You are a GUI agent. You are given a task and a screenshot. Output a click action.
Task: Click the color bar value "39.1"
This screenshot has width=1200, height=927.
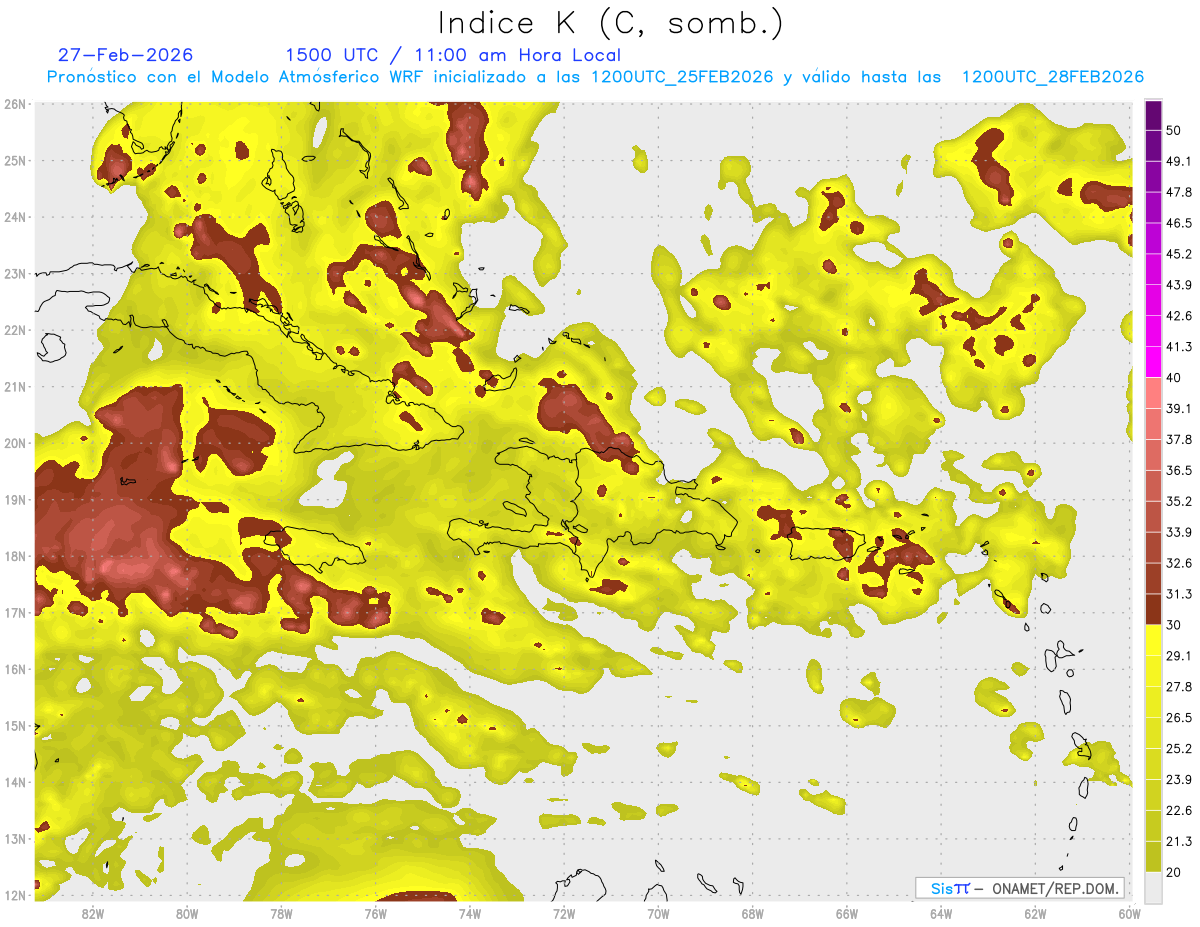(1179, 408)
